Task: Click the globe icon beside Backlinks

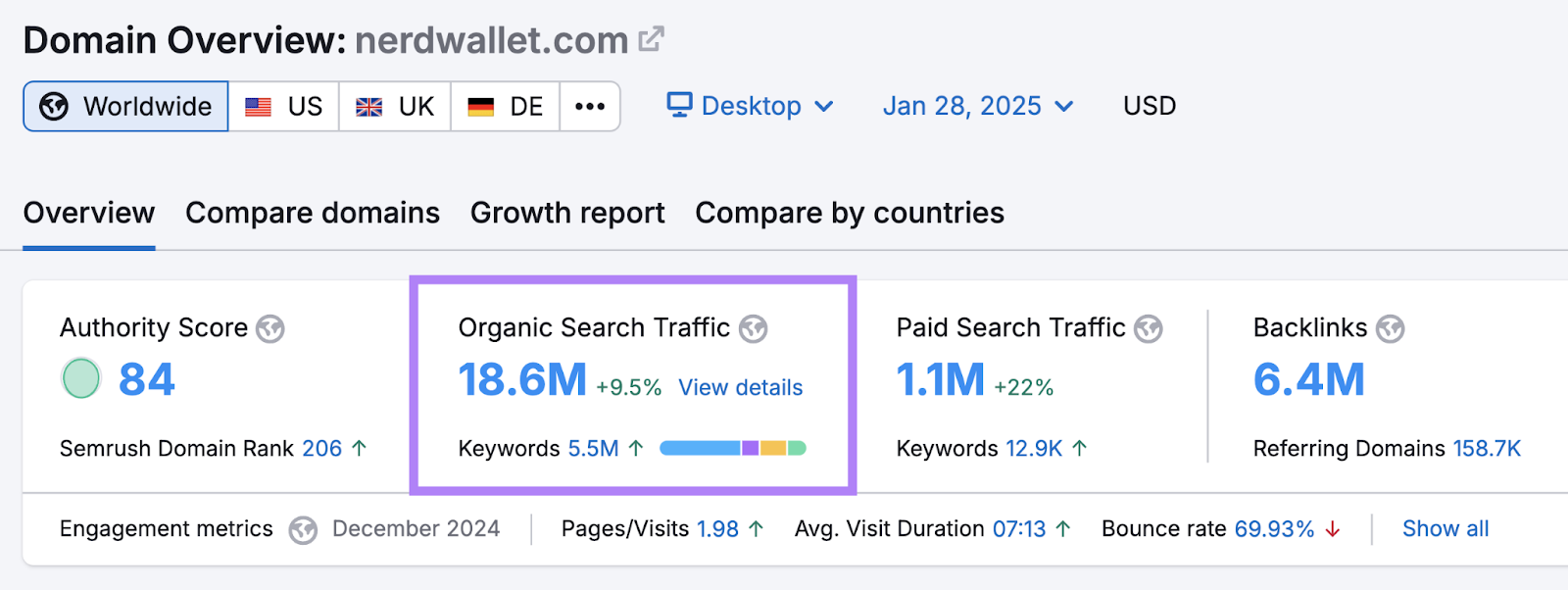Action: coord(1390,329)
